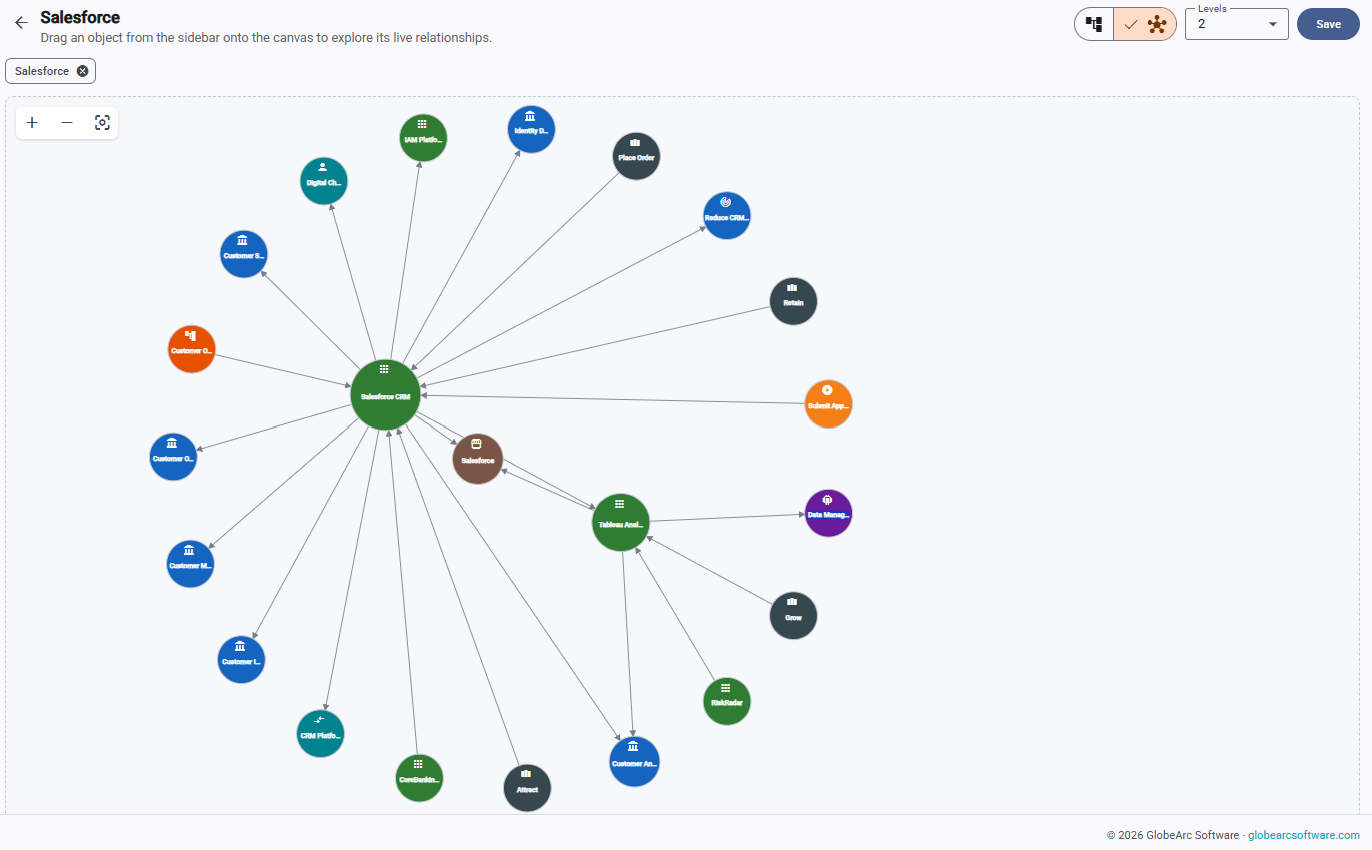Click the Salesforce page heading

pyautogui.click(x=80, y=17)
